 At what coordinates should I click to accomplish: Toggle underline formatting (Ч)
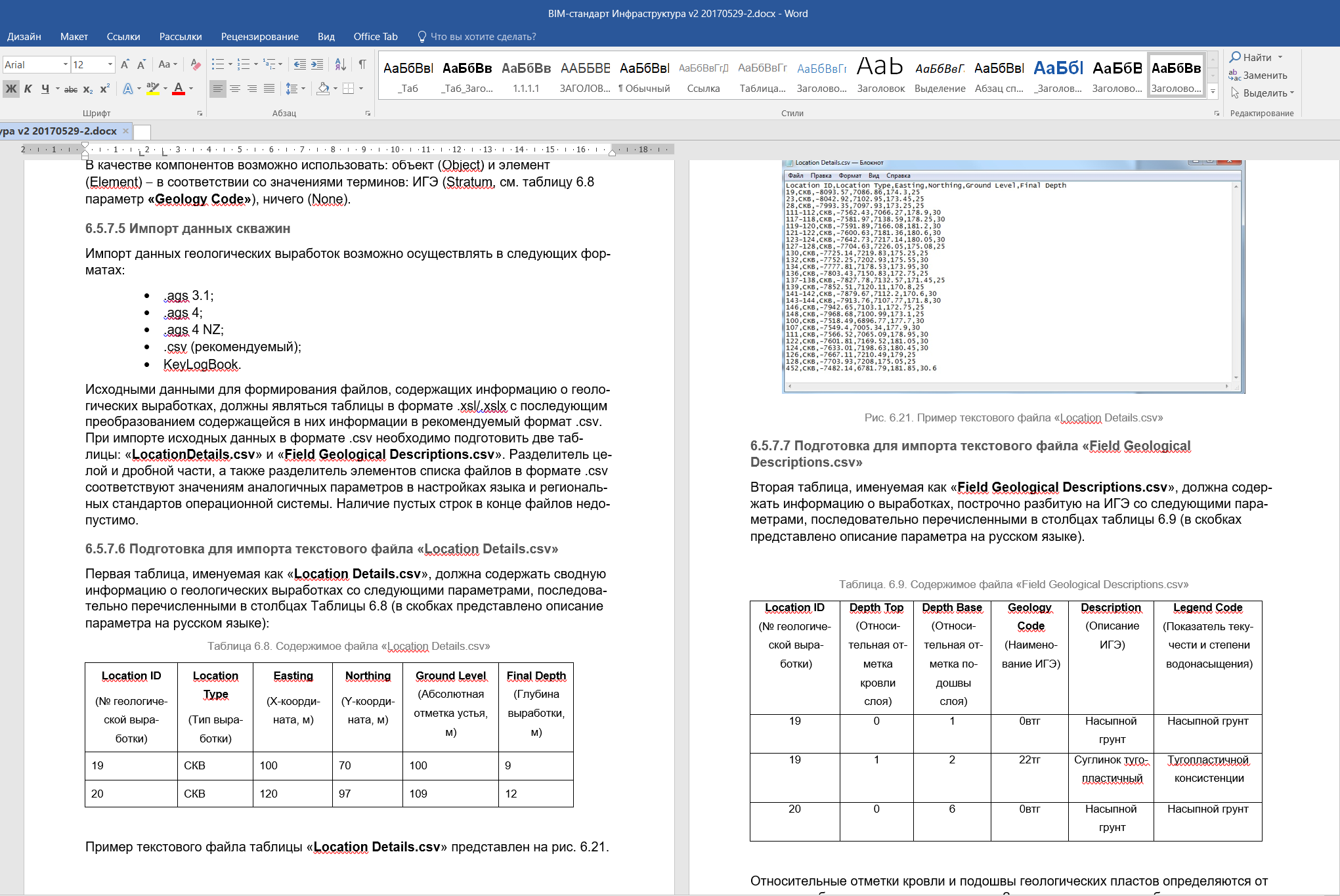[x=45, y=89]
